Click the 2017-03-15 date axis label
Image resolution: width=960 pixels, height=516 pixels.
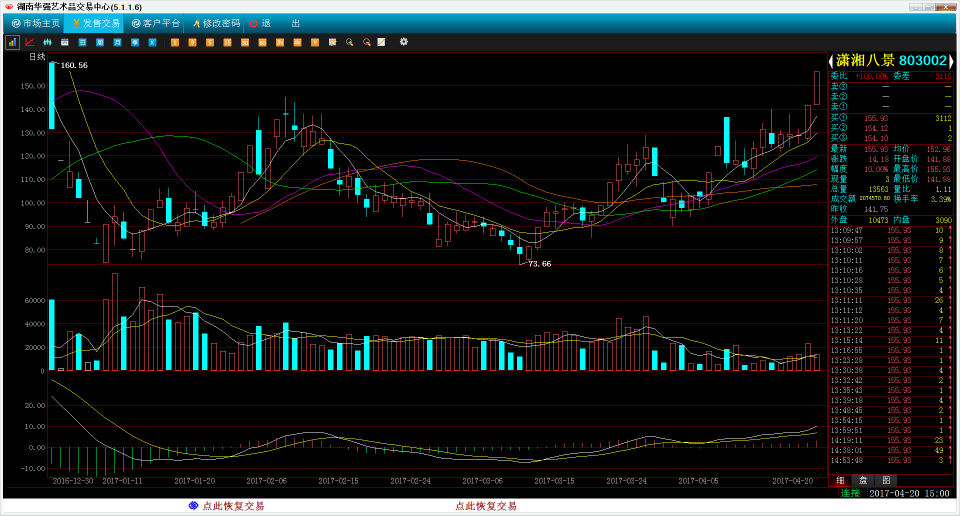point(554,481)
